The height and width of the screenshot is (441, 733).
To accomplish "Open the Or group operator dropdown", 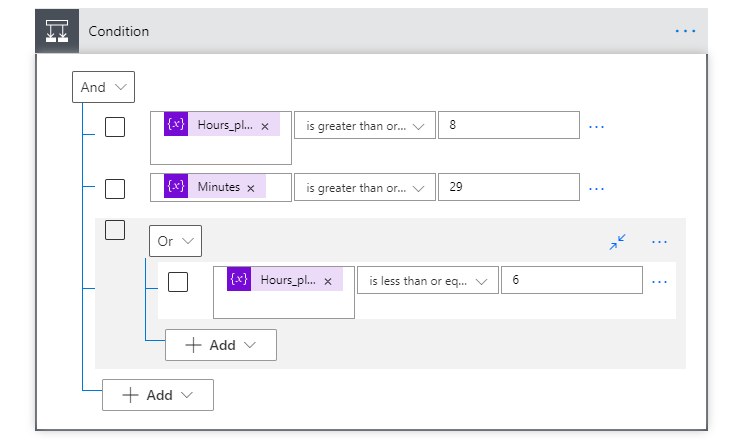I will click(x=175, y=241).
